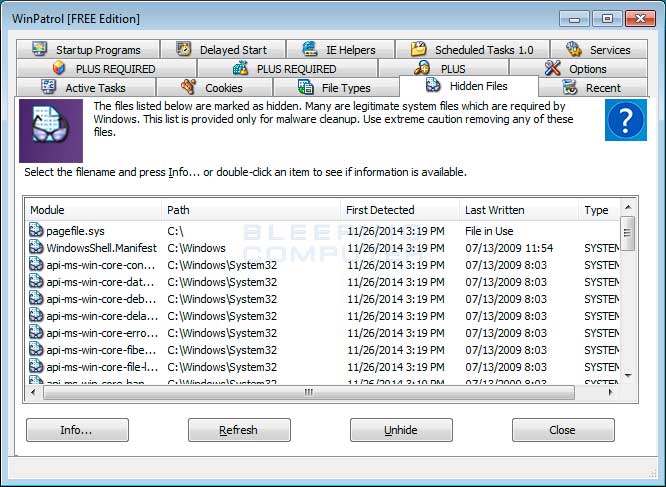Click icon of api-ms-win-core-fibe... row

pos(36,349)
